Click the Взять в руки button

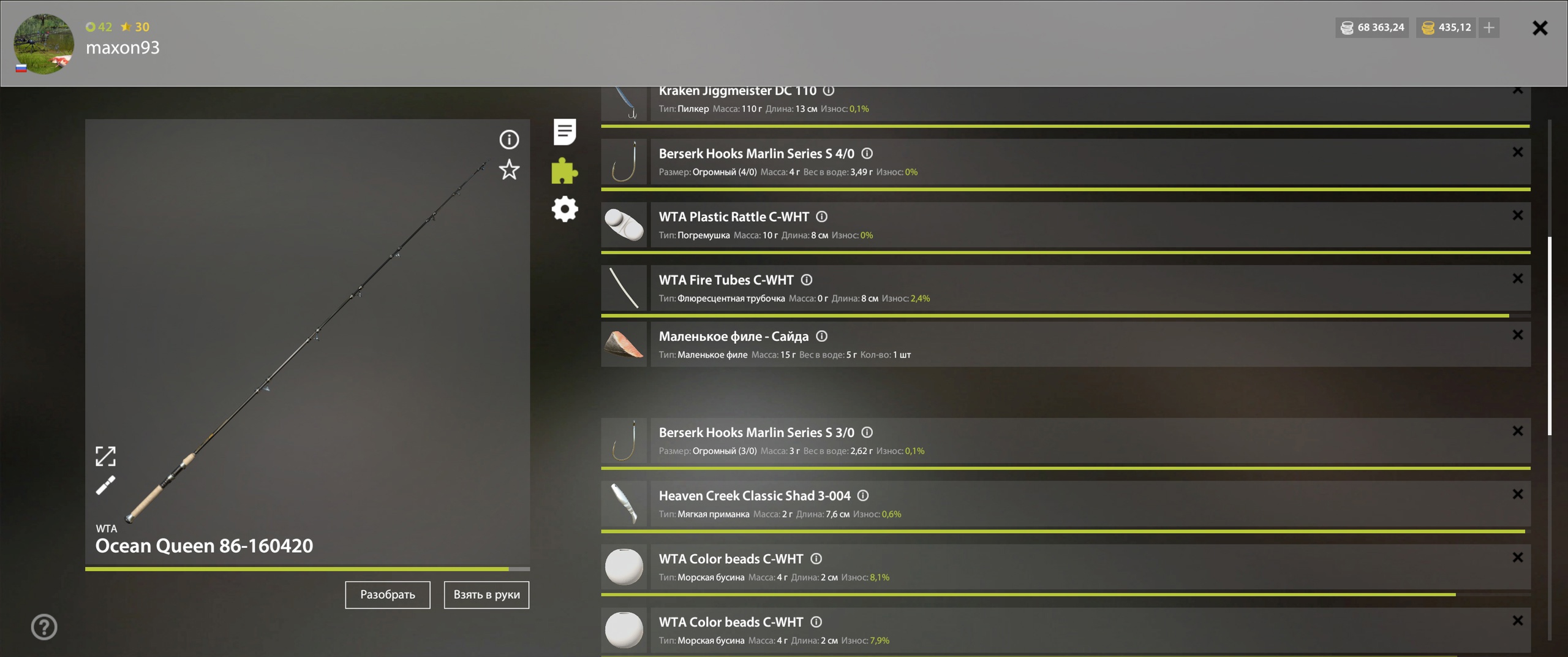[x=486, y=594]
